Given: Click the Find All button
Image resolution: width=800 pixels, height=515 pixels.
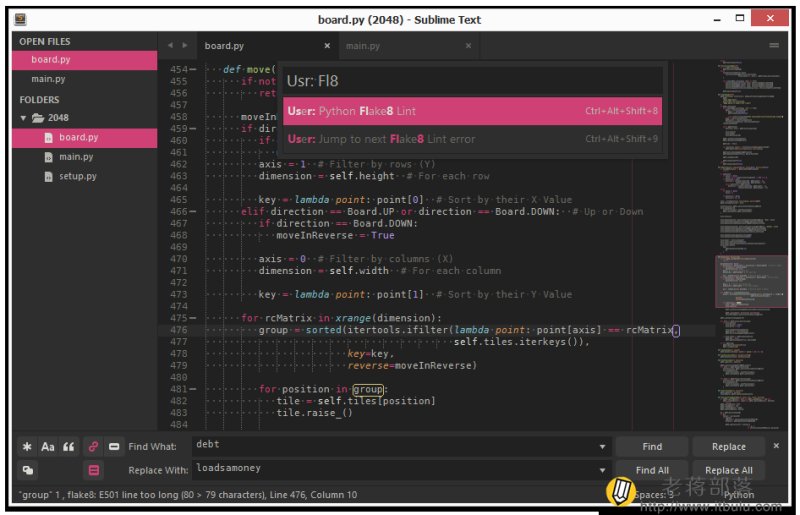Looking at the screenshot, I should 652,470.
